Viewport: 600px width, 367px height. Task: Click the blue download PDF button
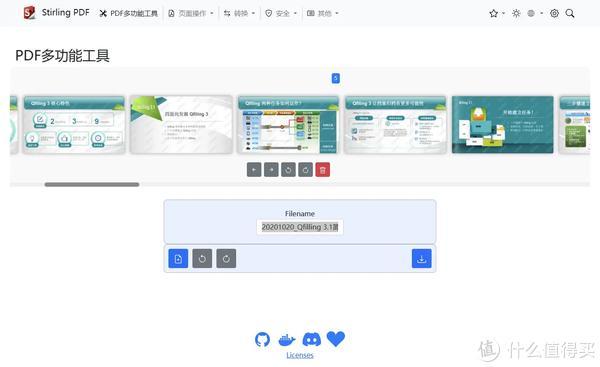point(422,259)
